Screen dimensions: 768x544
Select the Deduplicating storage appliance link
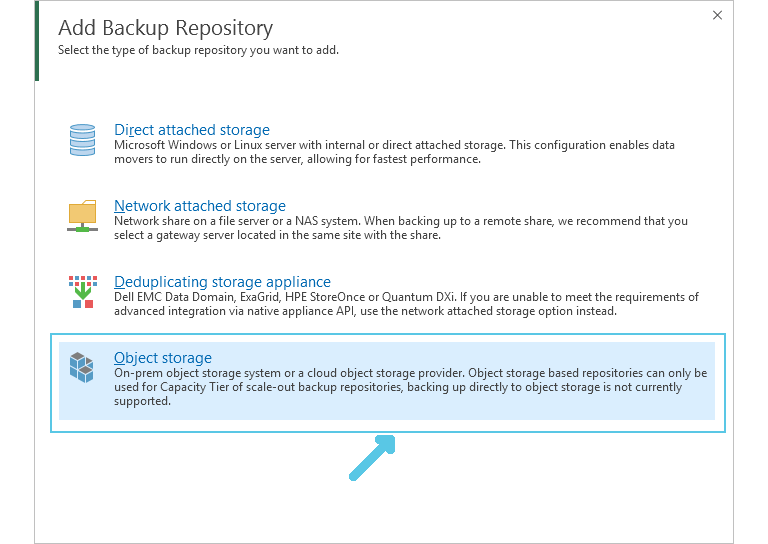tap(222, 282)
